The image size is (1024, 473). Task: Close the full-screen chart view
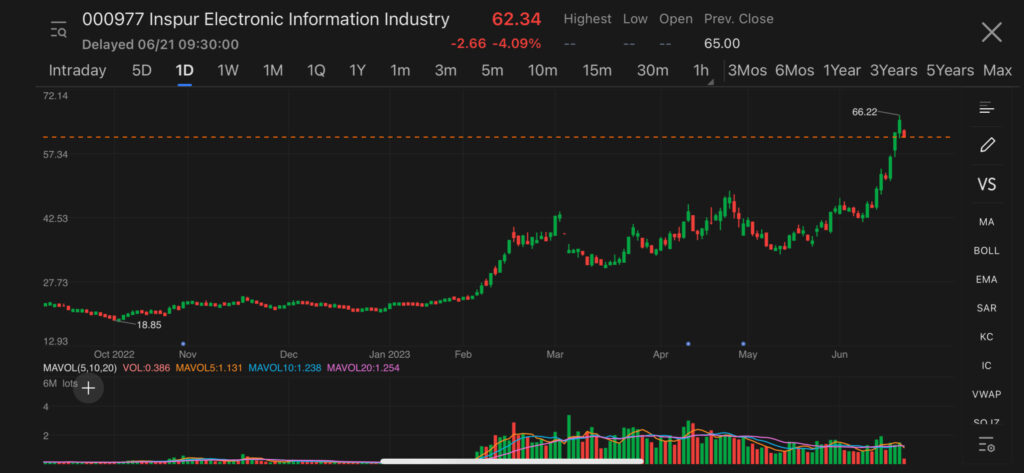click(x=991, y=32)
